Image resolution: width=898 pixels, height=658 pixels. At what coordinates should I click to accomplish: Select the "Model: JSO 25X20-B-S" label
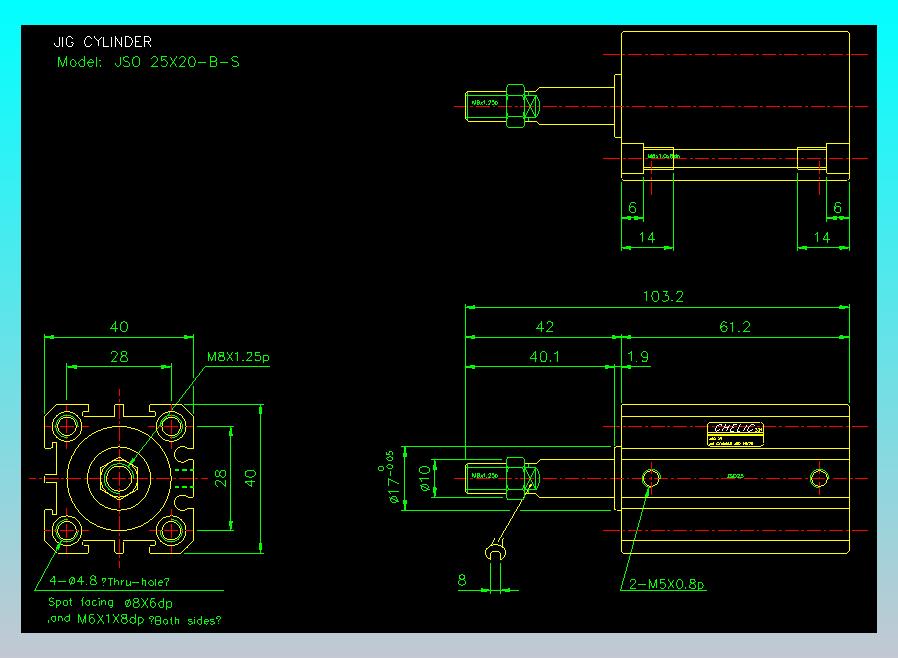148,62
